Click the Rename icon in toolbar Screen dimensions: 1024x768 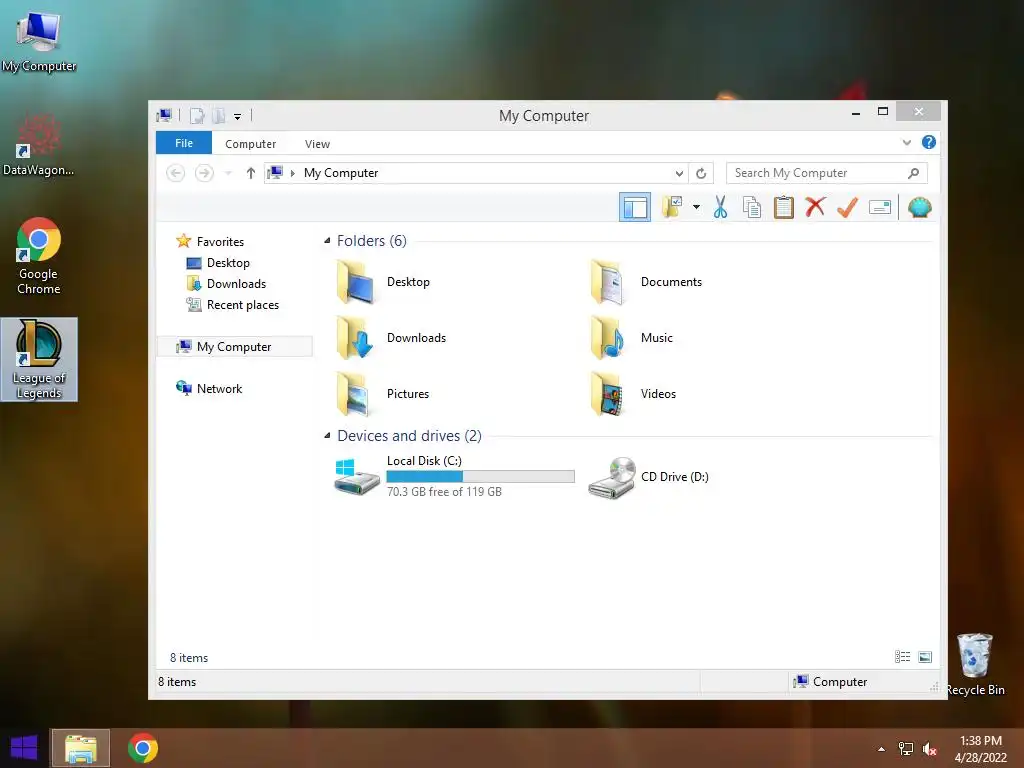pos(880,208)
